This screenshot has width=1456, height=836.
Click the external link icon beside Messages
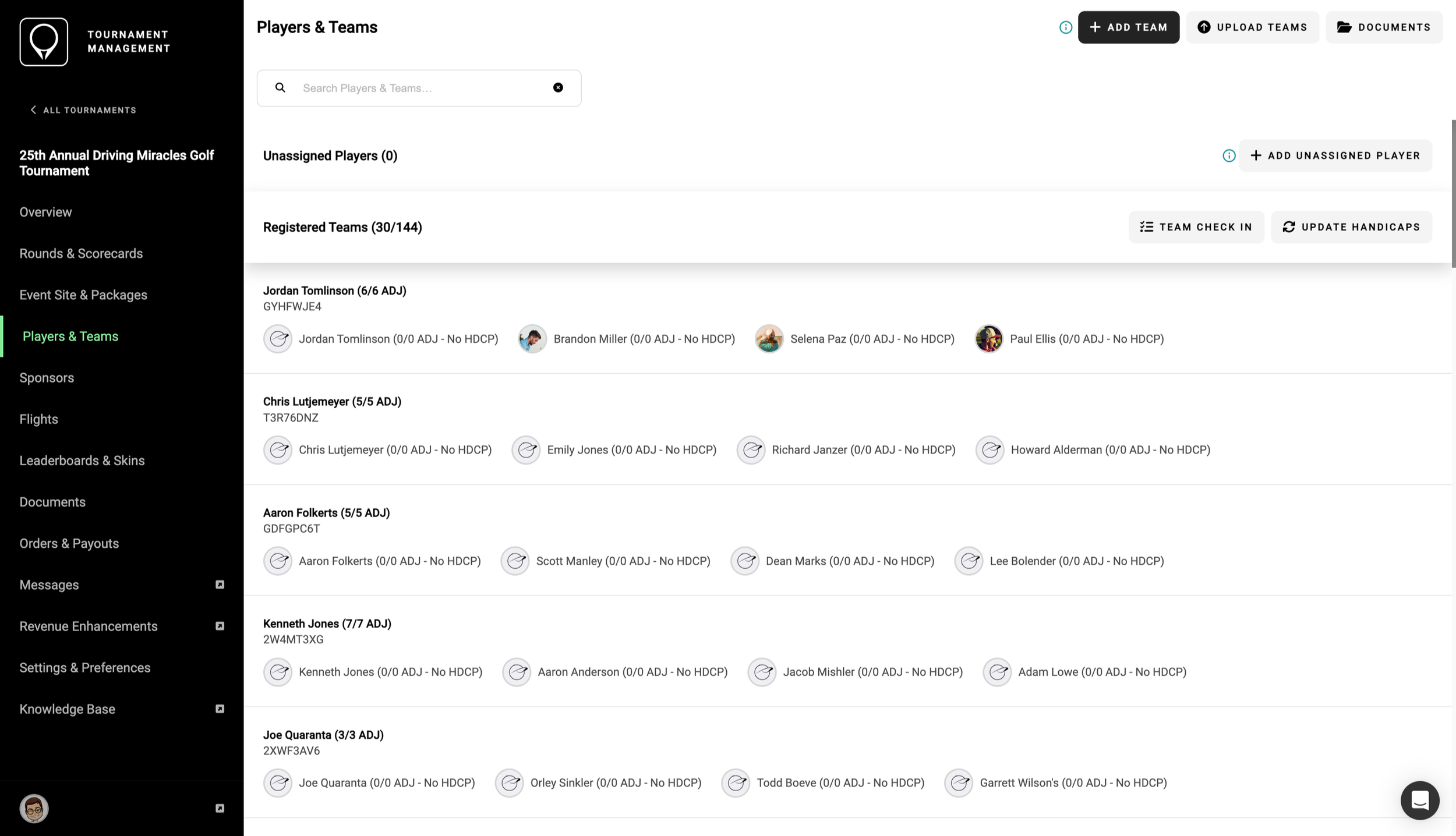[x=220, y=585]
